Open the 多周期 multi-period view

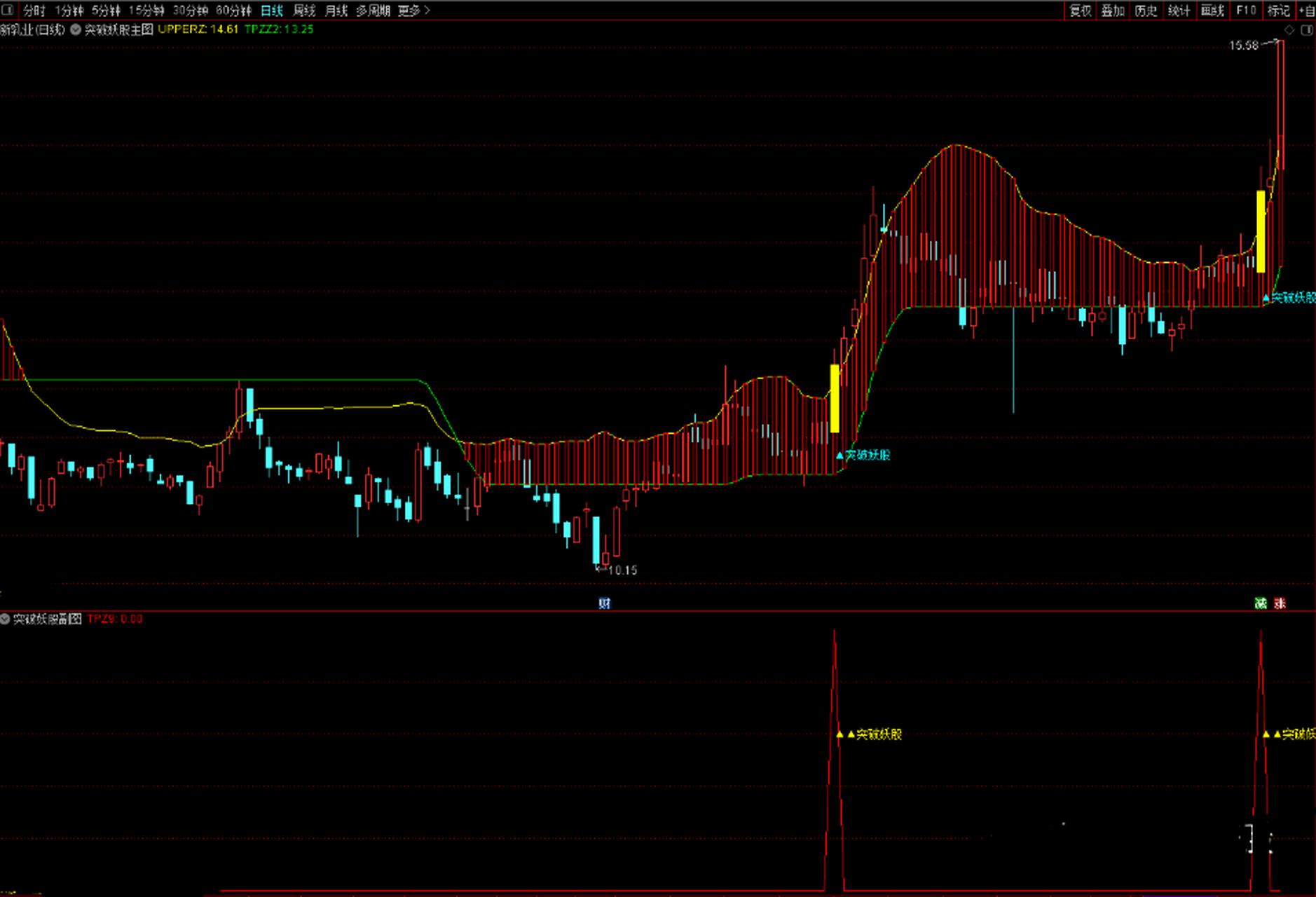pos(373,11)
